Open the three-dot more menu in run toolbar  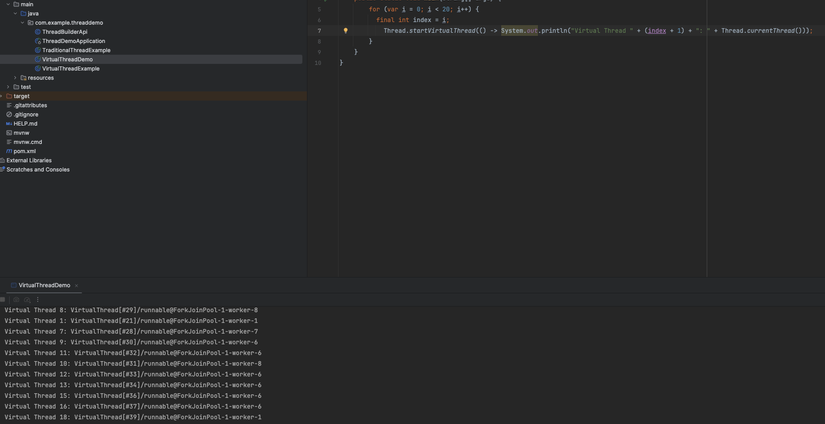37,300
